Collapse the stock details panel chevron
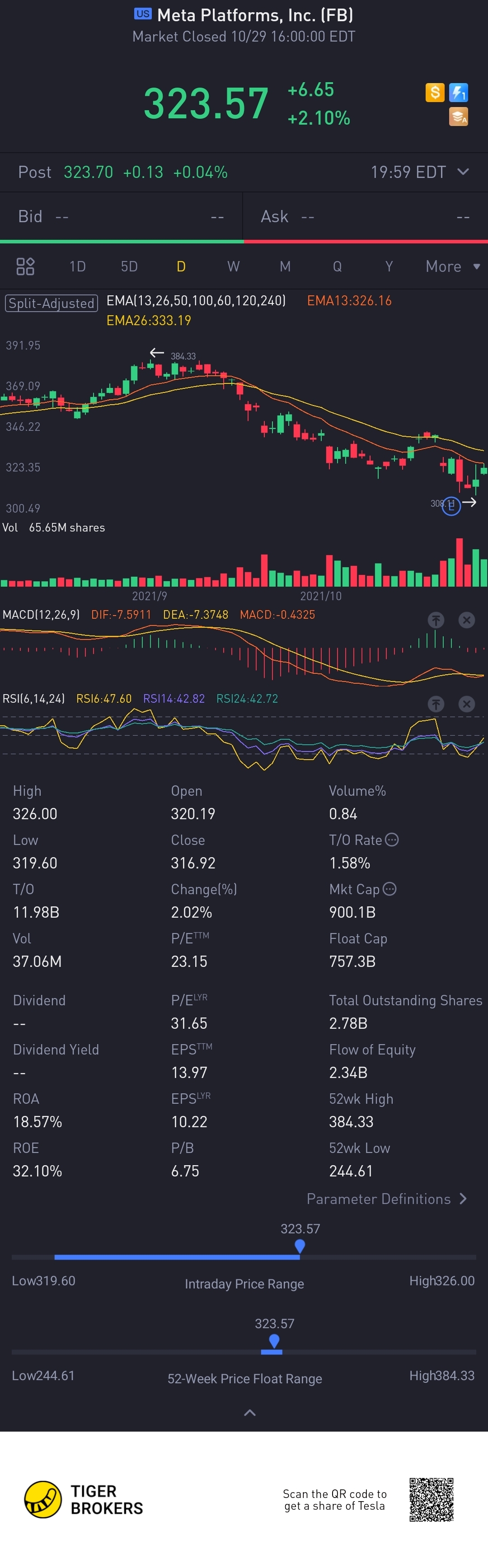Image resolution: width=488 pixels, height=1568 pixels. click(250, 1412)
